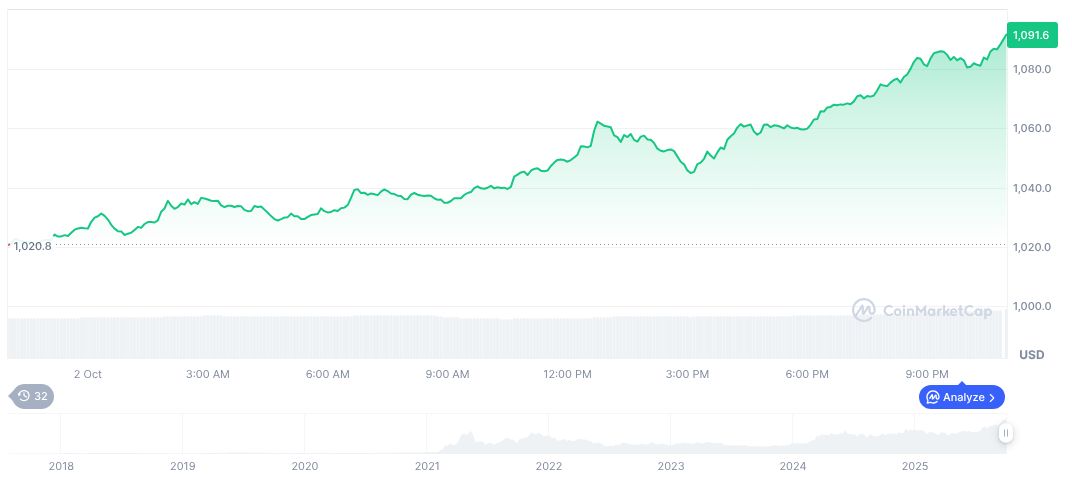Viewport: 1072px width, 477px height.
Task: Click the CoinMarketCap watermark logo icon
Action: tap(863, 311)
